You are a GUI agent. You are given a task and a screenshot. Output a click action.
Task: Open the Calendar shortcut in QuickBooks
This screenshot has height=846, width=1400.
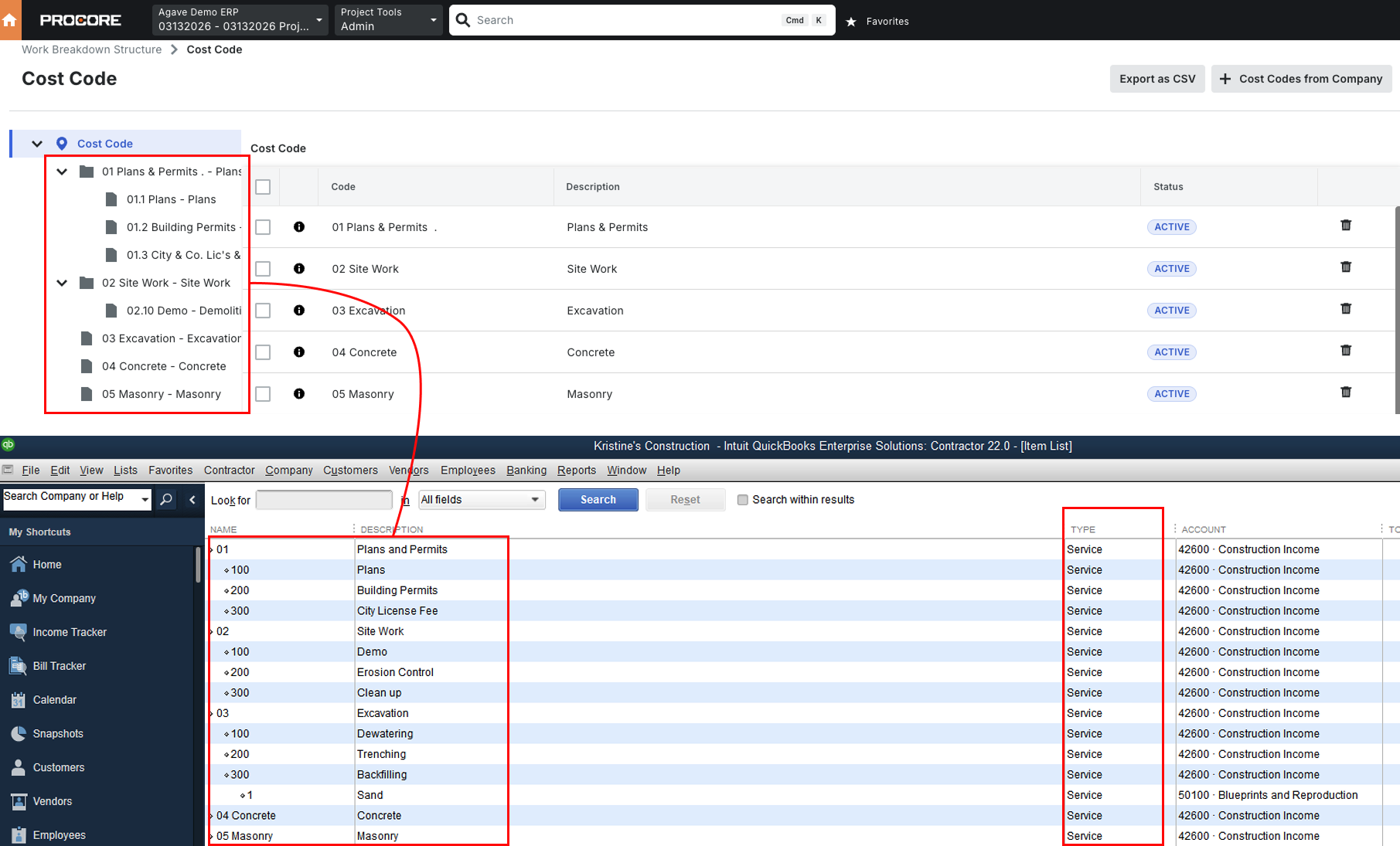click(54, 700)
